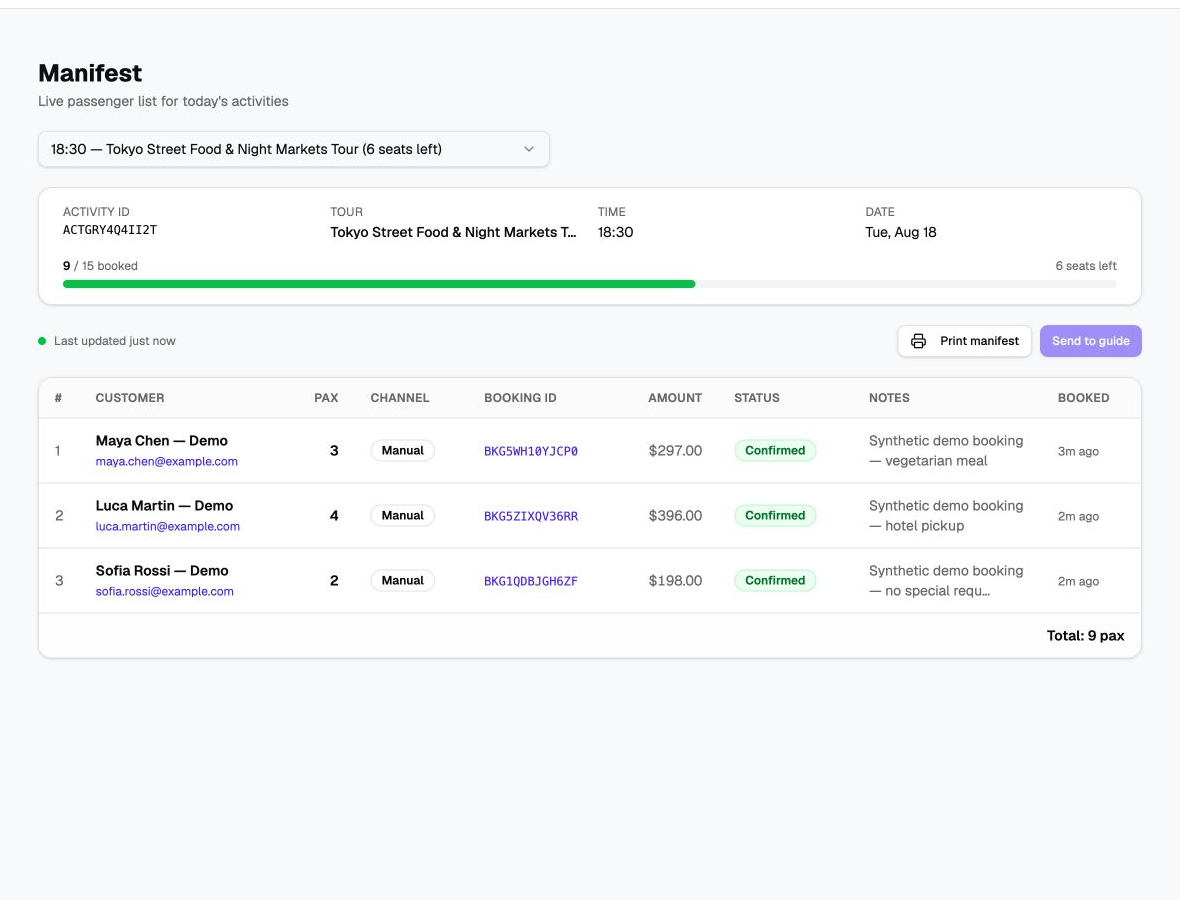This screenshot has width=1180, height=900.
Task: Click the printer icon in Print manifest
Action: coord(918,341)
